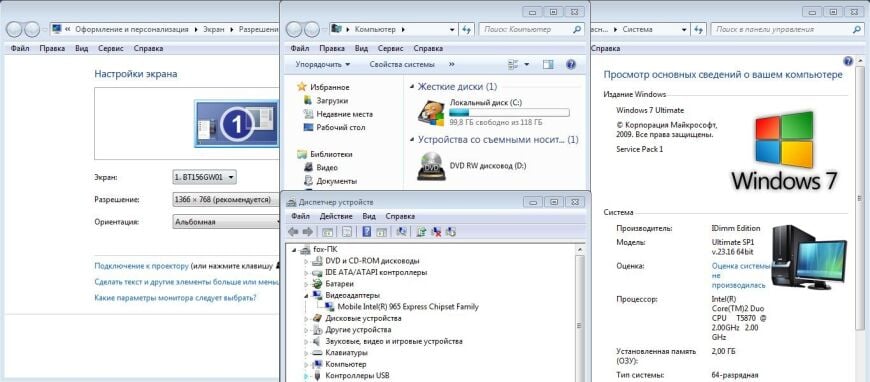Open the Разрешение 1366 × 768 dropdown
Viewport: 870px width, 382px height.
(226, 199)
